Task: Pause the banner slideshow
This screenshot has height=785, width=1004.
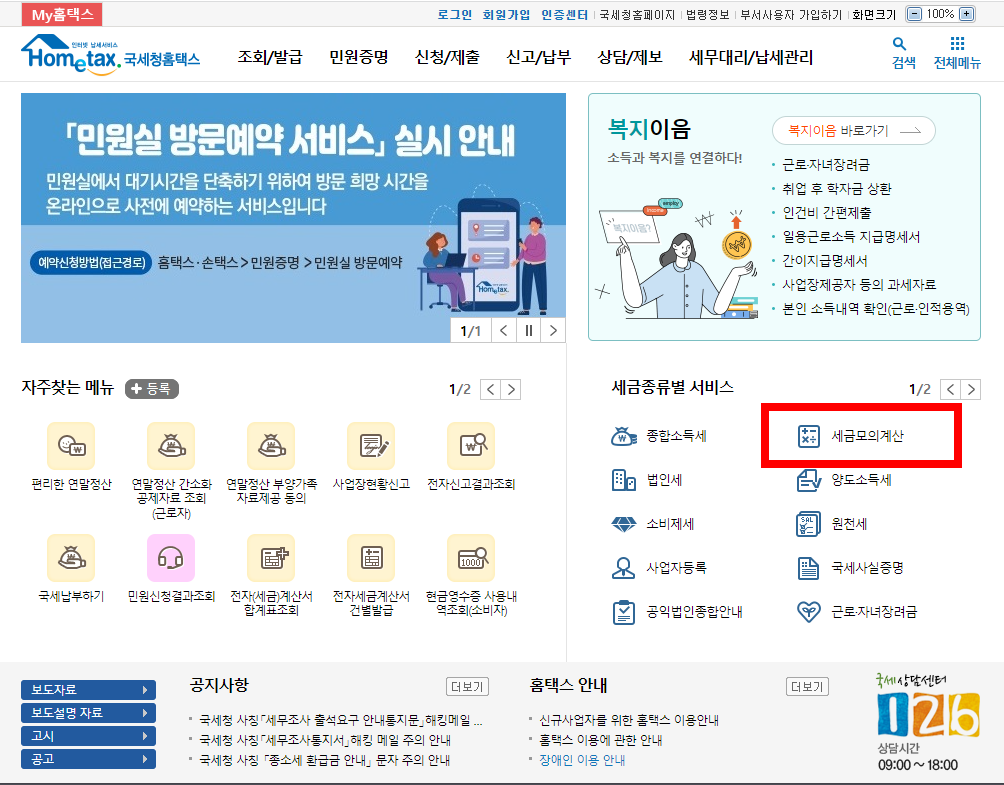Action: pos(528,330)
